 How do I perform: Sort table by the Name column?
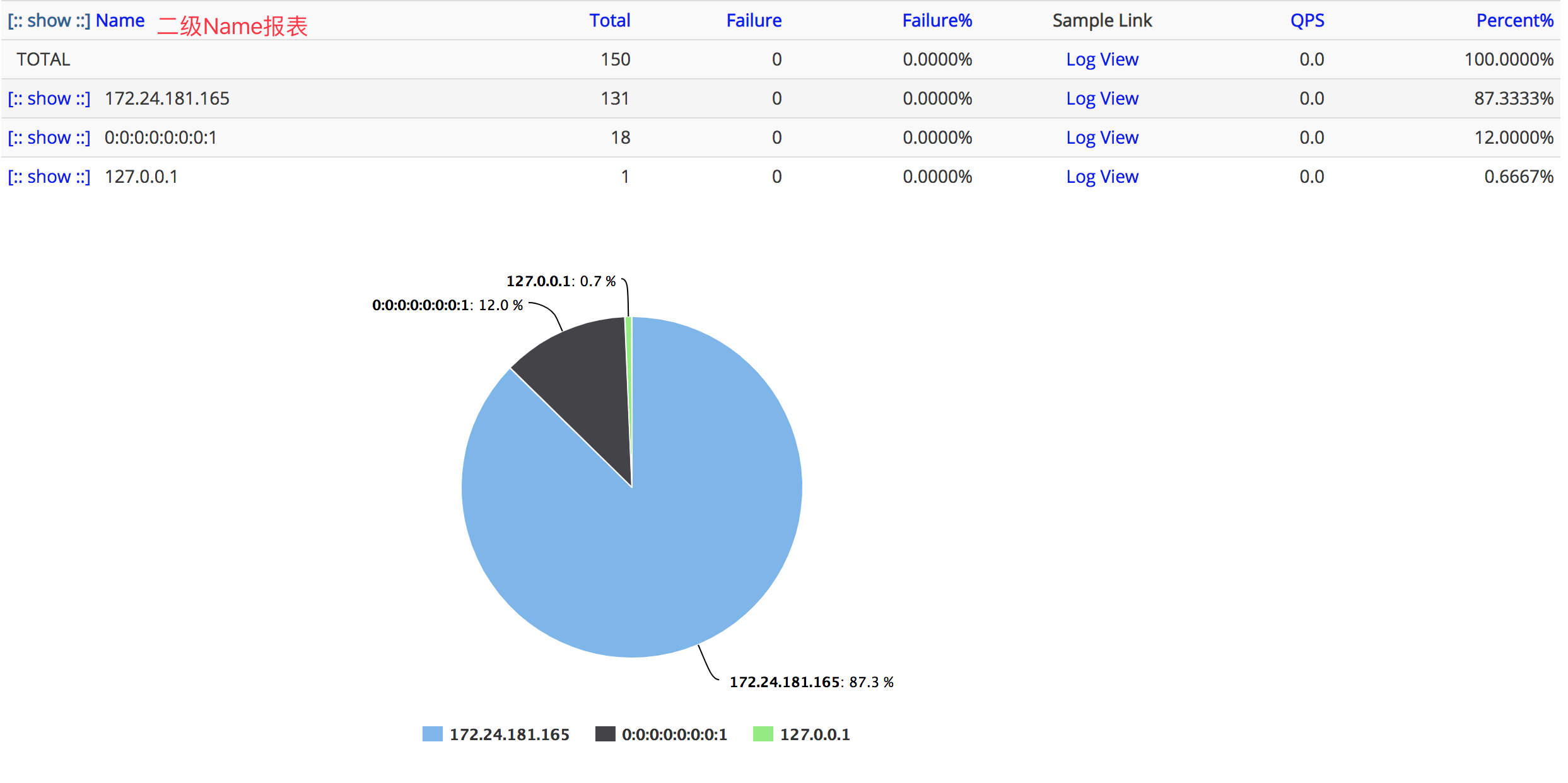pos(119,20)
